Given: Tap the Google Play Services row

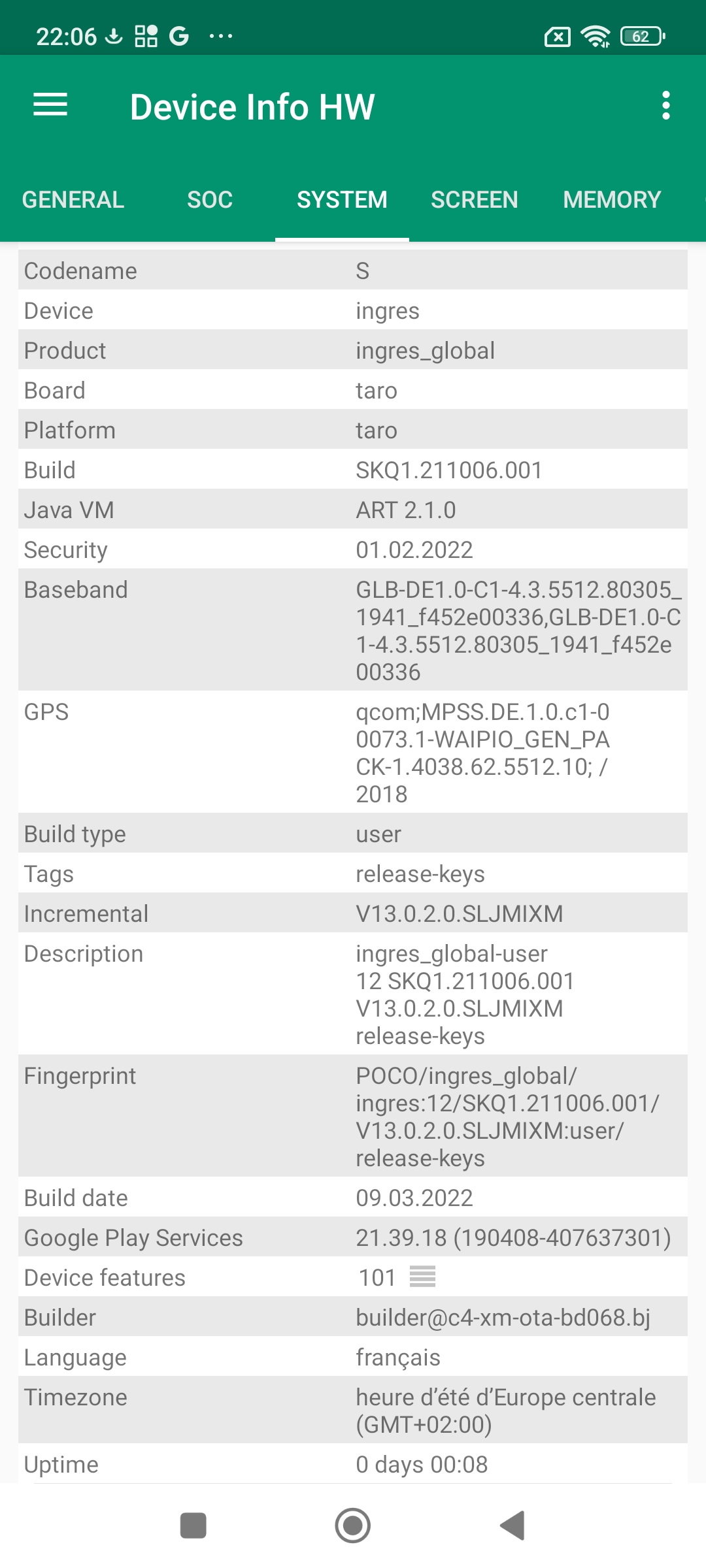Looking at the screenshot, I should 353,1238.
